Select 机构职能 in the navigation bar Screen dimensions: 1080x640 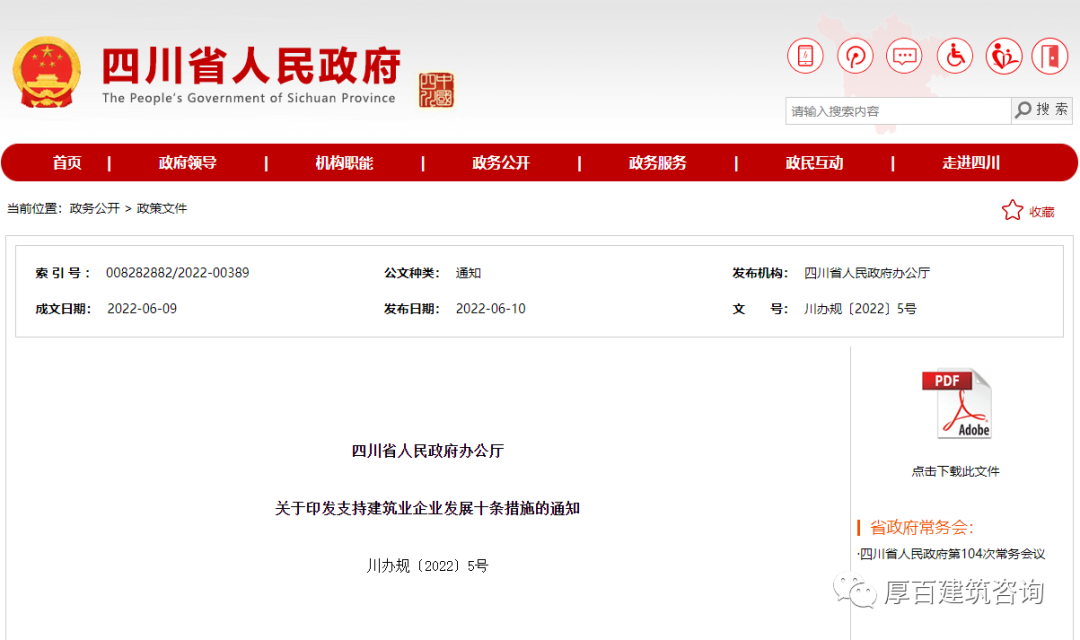[344, 163]
